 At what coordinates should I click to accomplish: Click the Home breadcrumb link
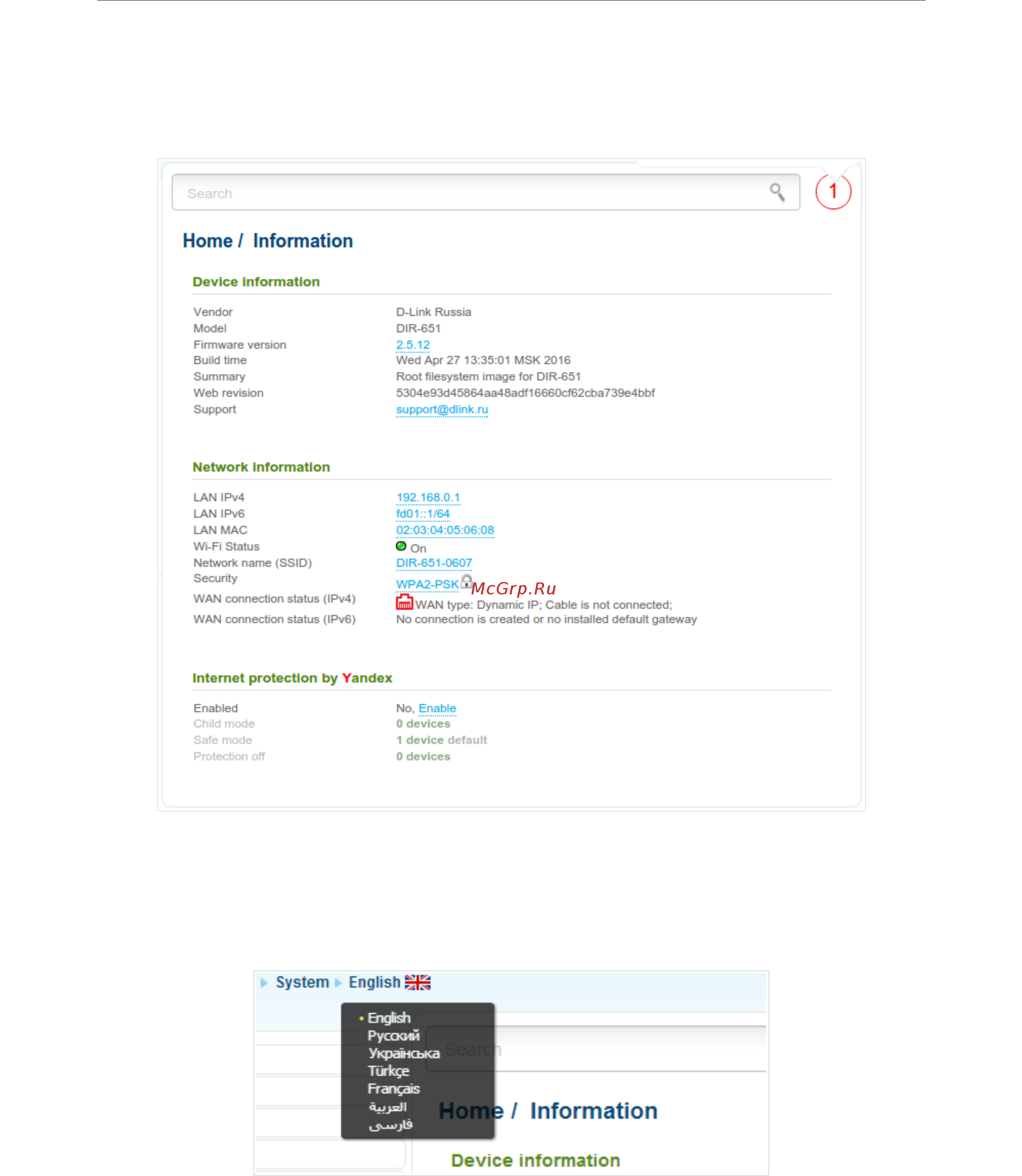[207, 241]
